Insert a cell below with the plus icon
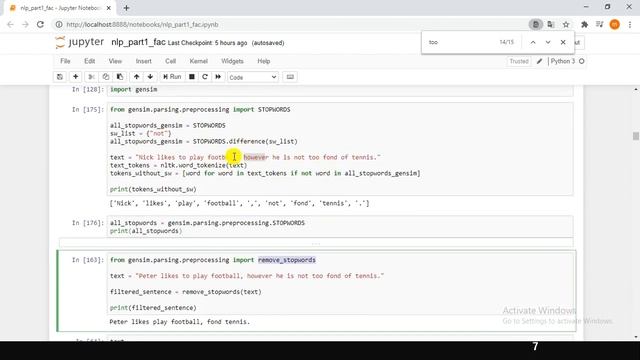 [x=76, y=77]
